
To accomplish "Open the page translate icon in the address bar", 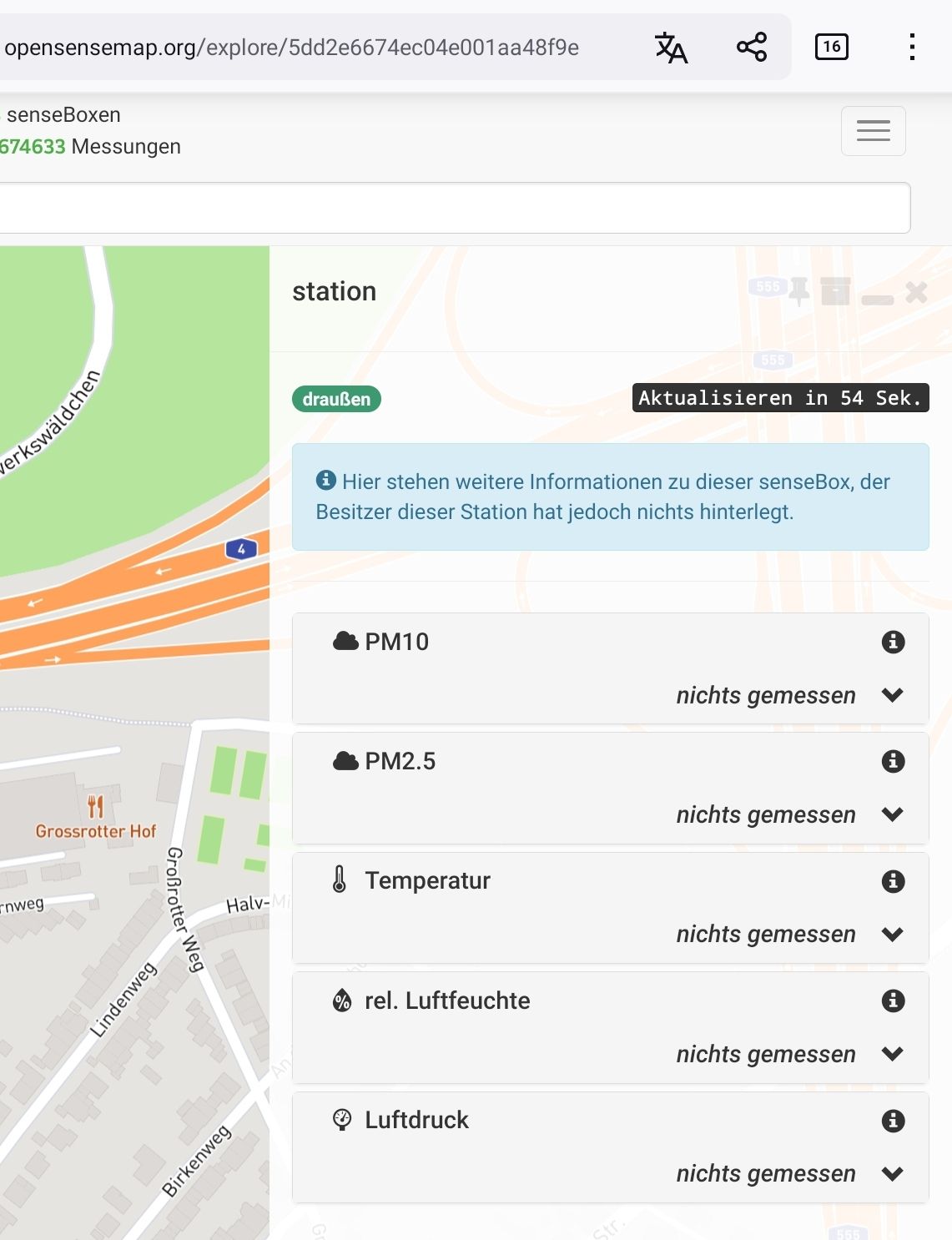I will click(x=672, y=48).
